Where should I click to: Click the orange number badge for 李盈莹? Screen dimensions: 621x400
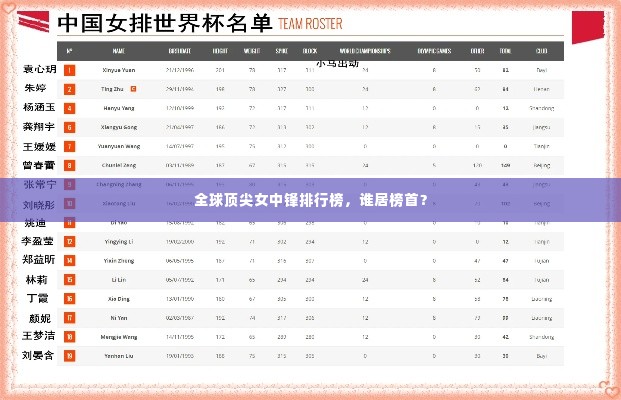[x=69, y=241]
